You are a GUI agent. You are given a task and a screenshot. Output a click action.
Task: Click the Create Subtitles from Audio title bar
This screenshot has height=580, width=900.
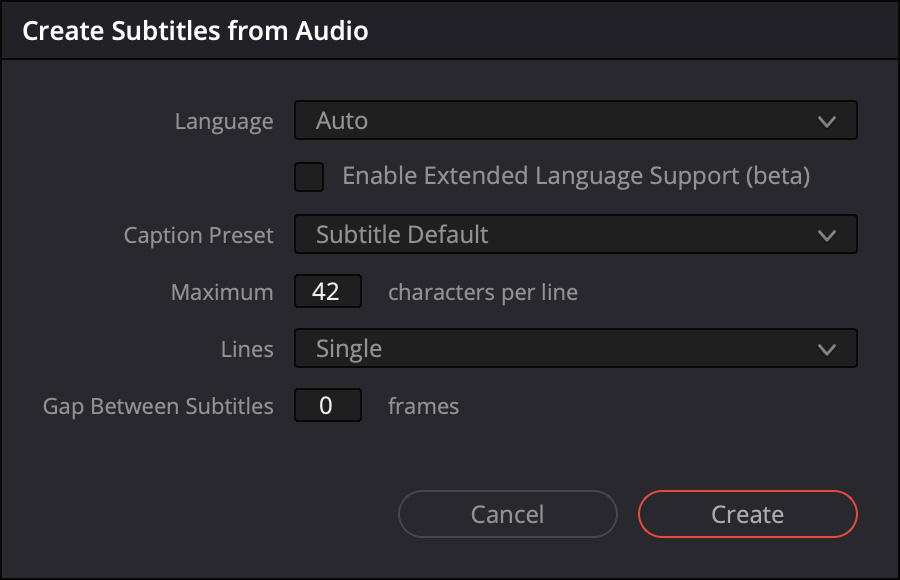pyautogui.click(x=195, y=31)
